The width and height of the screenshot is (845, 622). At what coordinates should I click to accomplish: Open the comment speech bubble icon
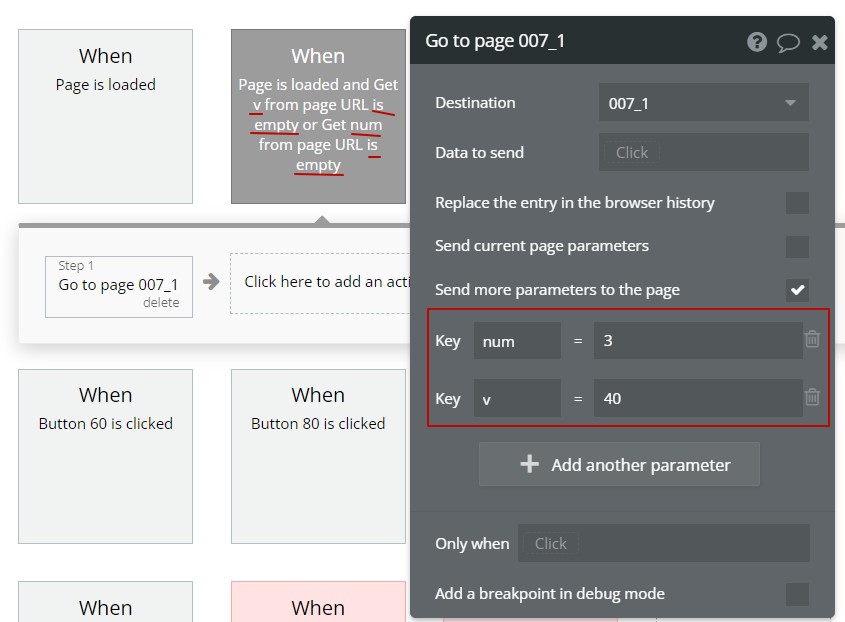[787, 42]
